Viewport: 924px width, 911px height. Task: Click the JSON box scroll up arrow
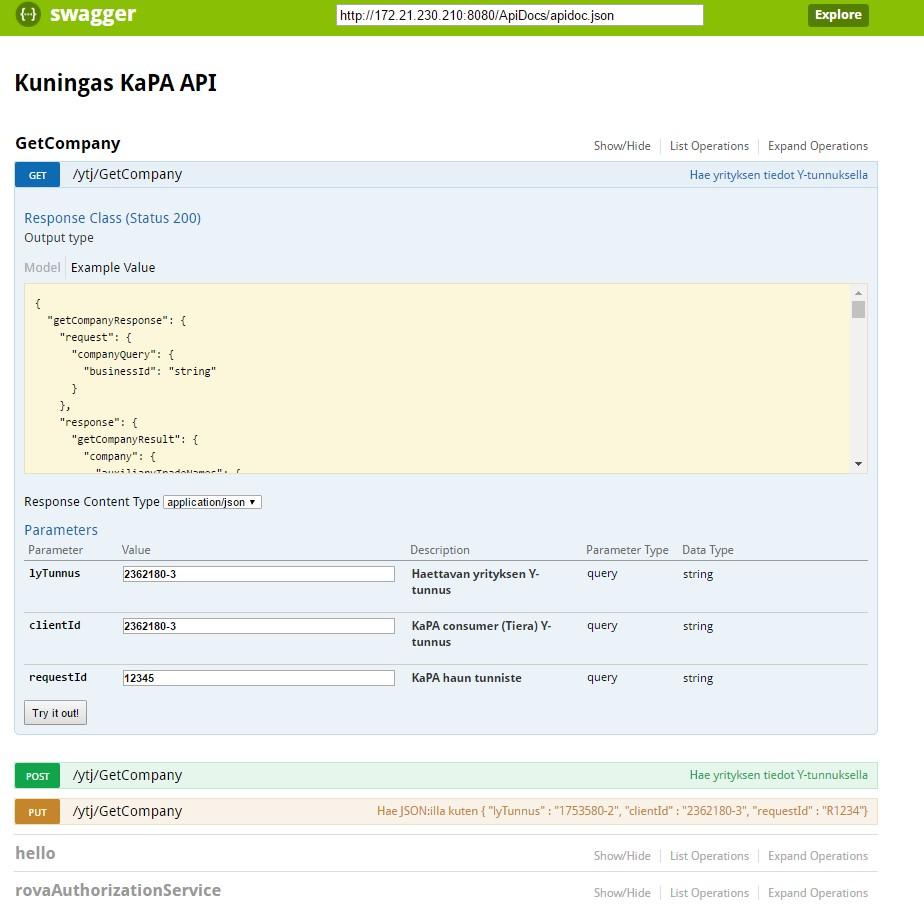coord(858,293)
